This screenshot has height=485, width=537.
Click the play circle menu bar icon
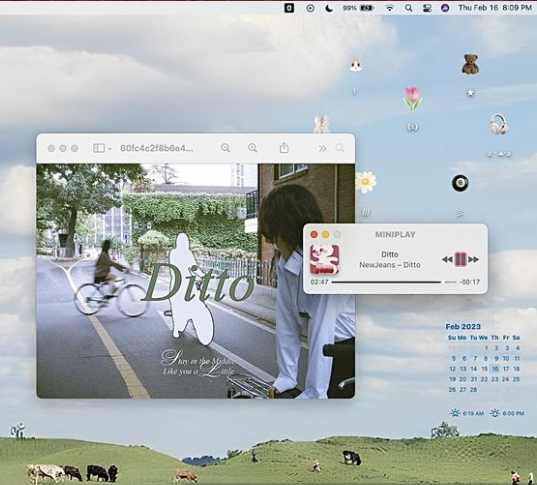tap(310, 8)
